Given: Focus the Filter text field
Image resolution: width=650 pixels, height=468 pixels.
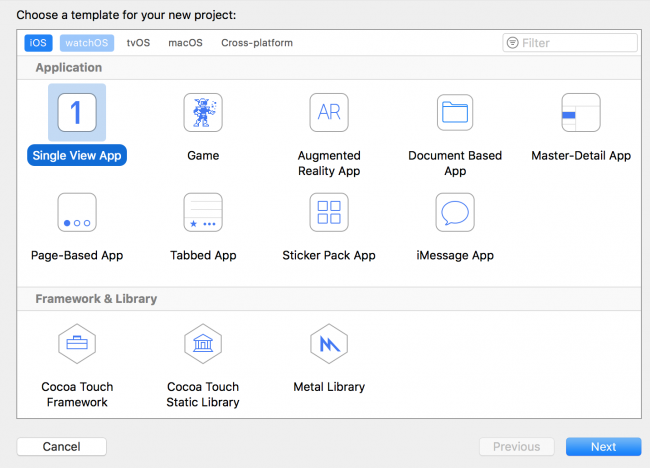Looking at the screenshot, I should (570, 43).
